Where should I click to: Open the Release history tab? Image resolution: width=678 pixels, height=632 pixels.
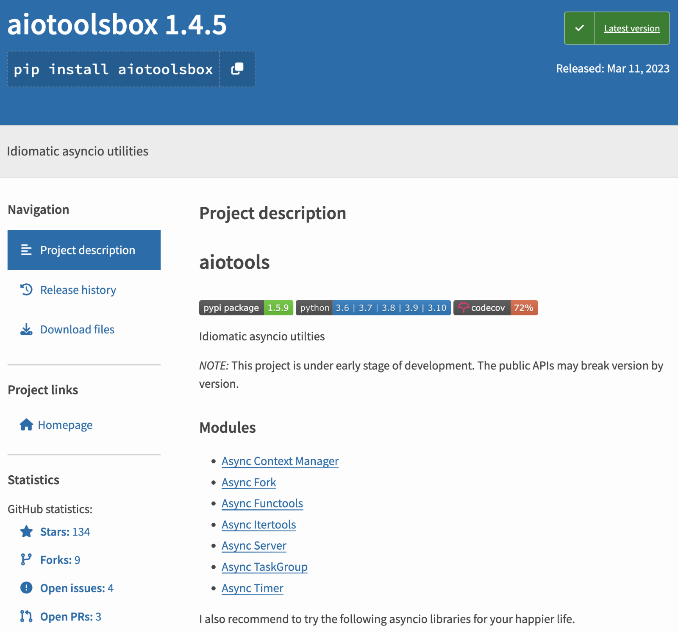pos(78,290)
